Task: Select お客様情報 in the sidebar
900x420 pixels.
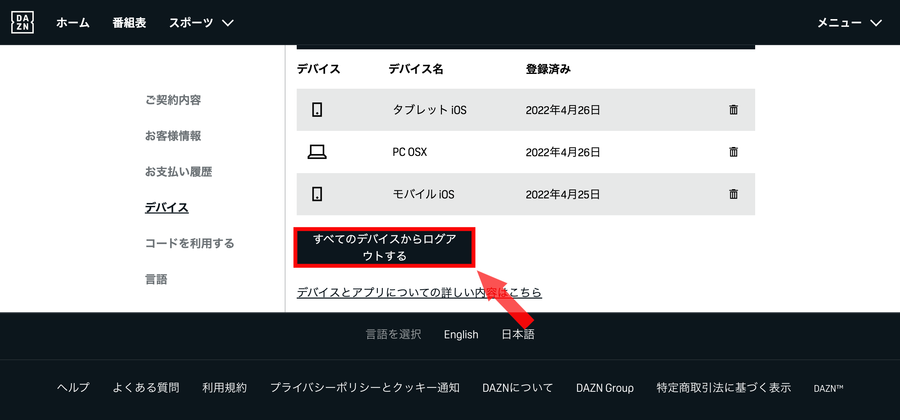Action: [173, 136]
